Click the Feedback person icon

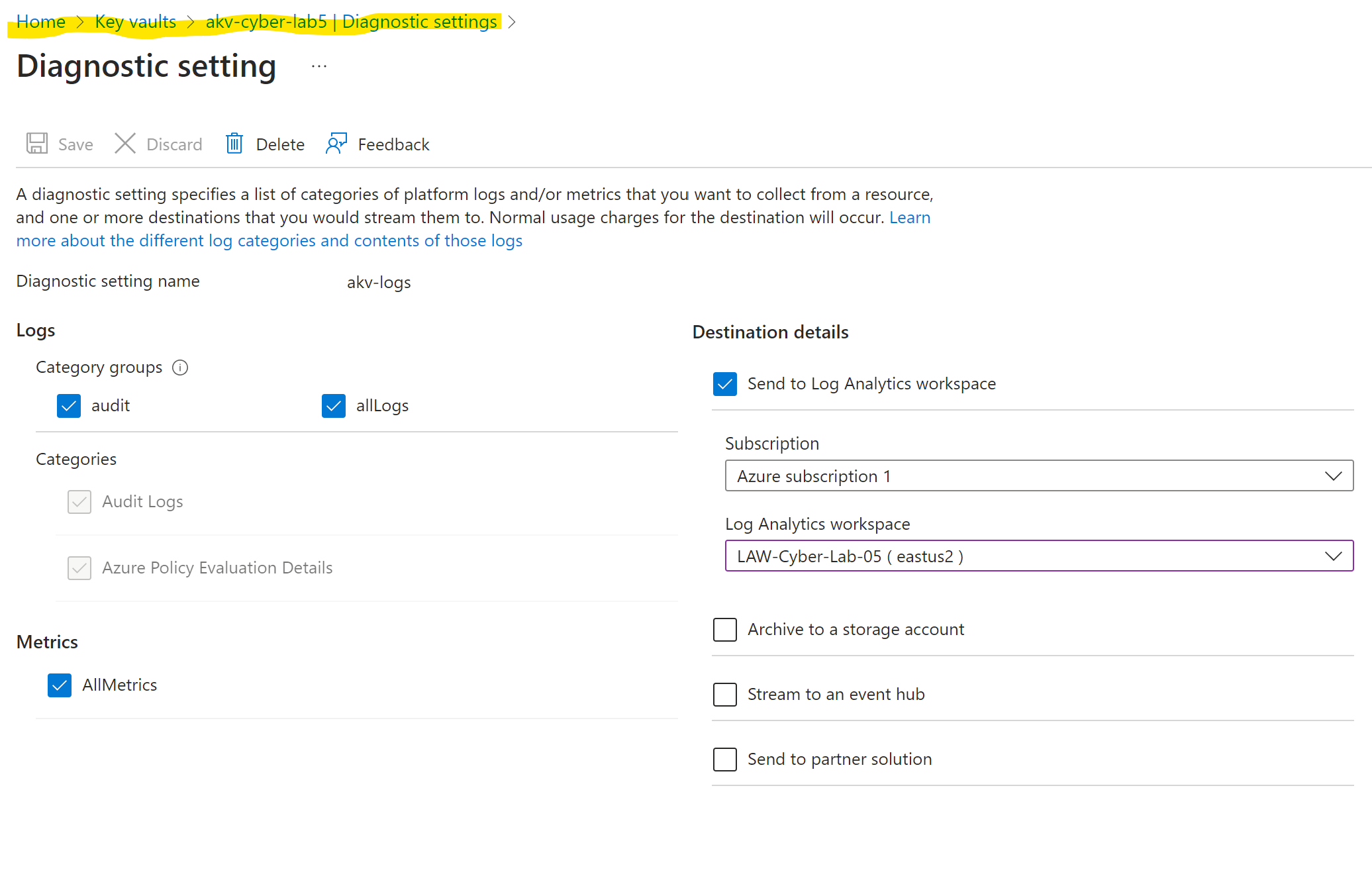coord(336,144)
